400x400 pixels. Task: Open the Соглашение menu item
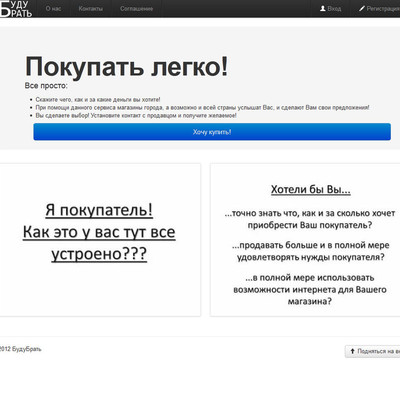click(137, 9)
